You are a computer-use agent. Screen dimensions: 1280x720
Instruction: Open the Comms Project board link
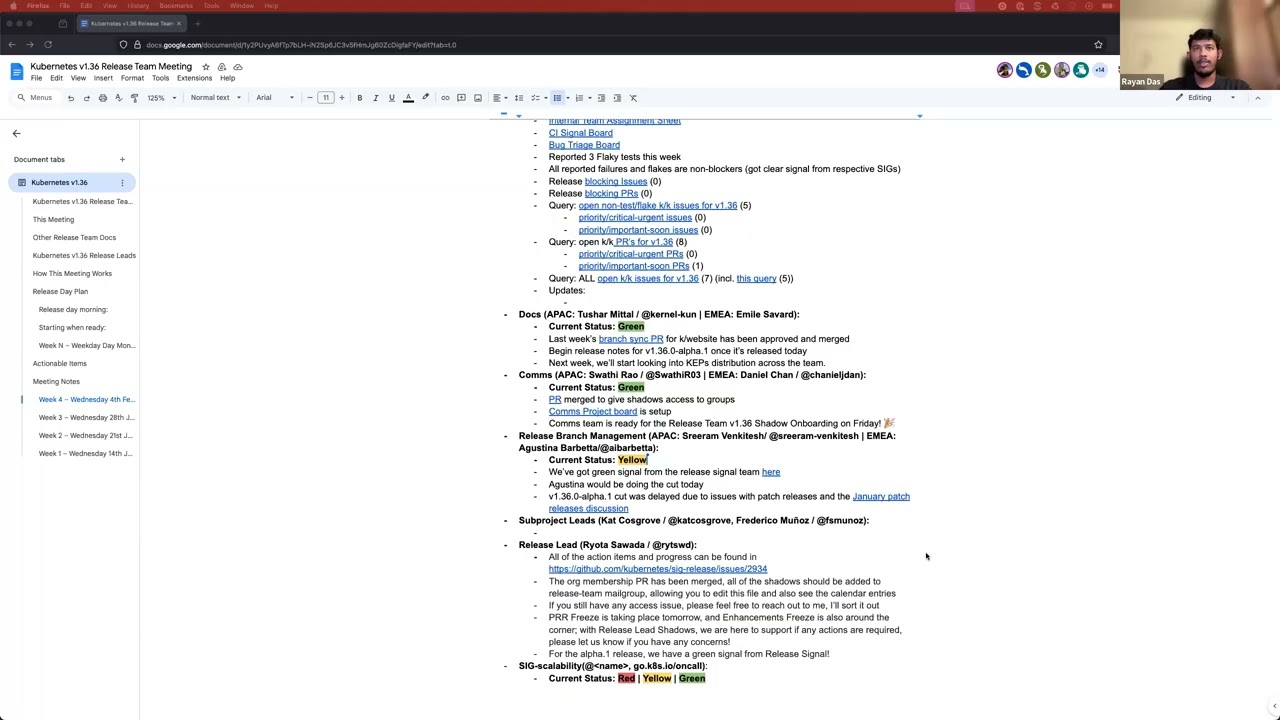593,411
